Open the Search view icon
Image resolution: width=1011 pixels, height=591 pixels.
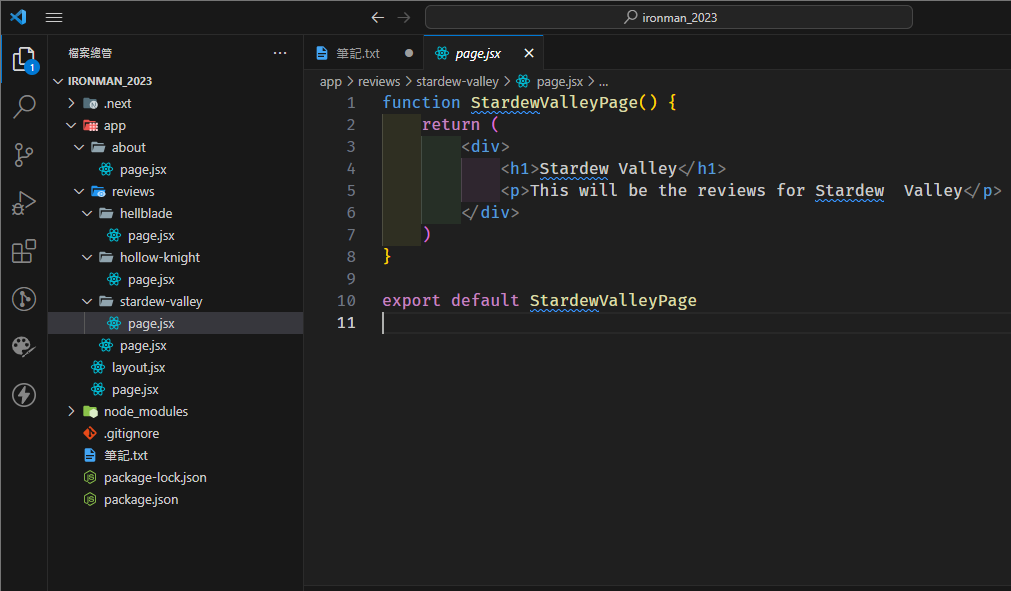coord(24,107)
